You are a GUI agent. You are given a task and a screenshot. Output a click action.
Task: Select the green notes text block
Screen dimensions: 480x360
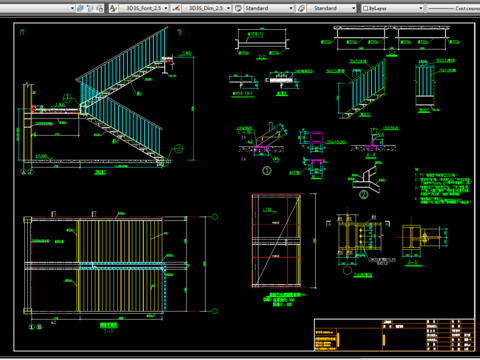443,186
